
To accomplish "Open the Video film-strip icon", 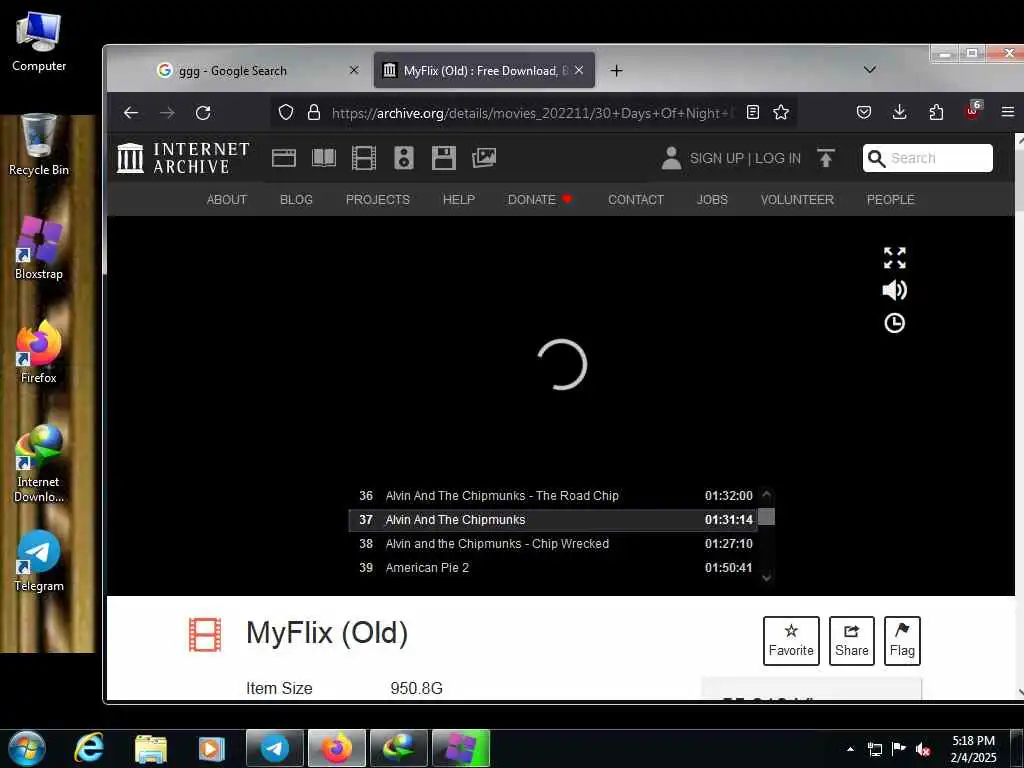I will point(364,158).
